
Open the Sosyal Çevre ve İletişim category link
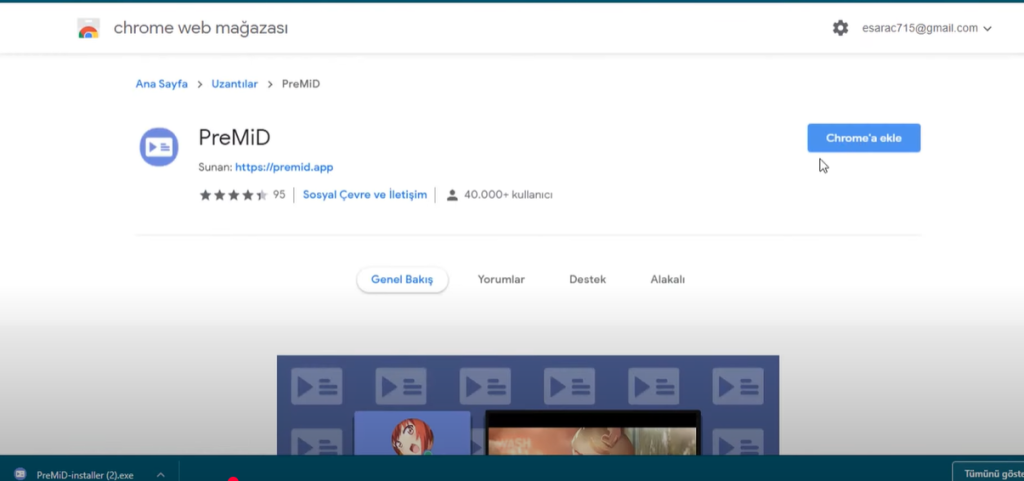(364, 194)
